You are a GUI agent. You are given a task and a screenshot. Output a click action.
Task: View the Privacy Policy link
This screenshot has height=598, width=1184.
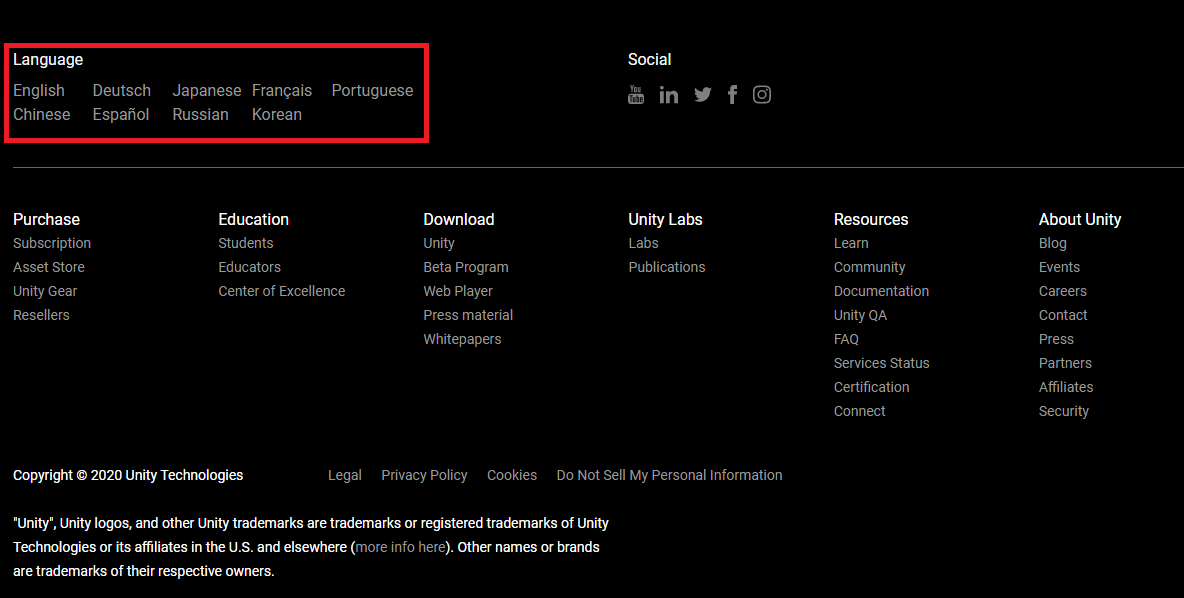click(424, 476)
